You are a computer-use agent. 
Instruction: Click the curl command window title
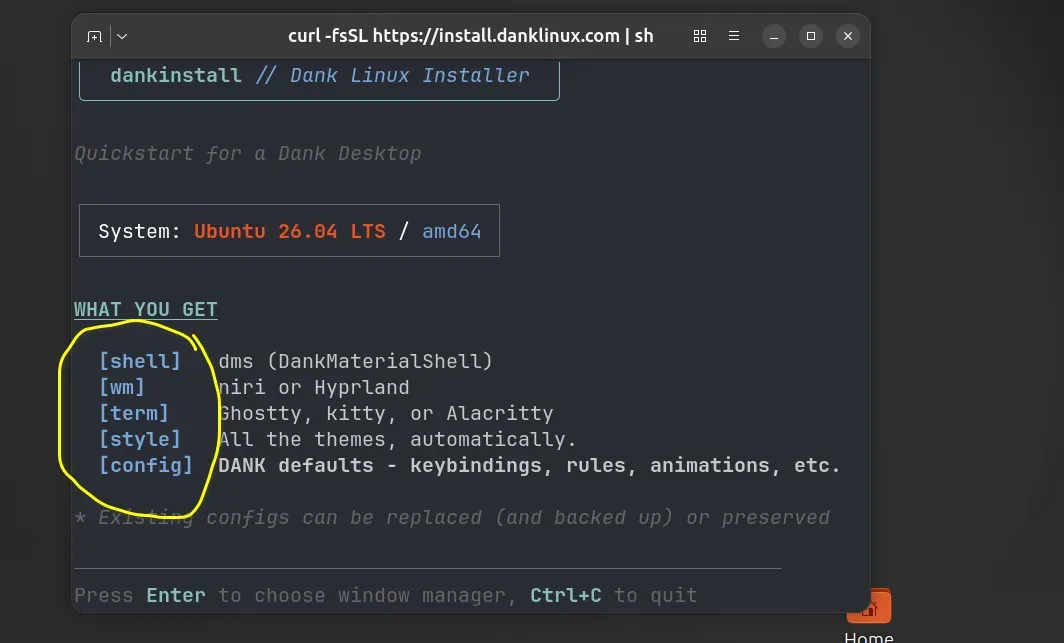470,36
